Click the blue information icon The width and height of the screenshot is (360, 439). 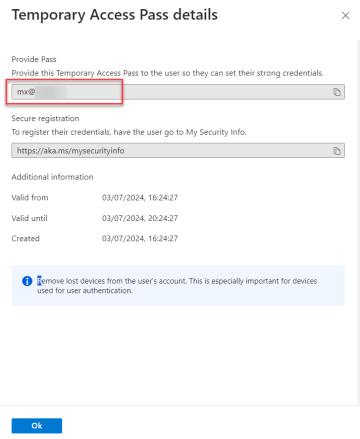point(27,281)
